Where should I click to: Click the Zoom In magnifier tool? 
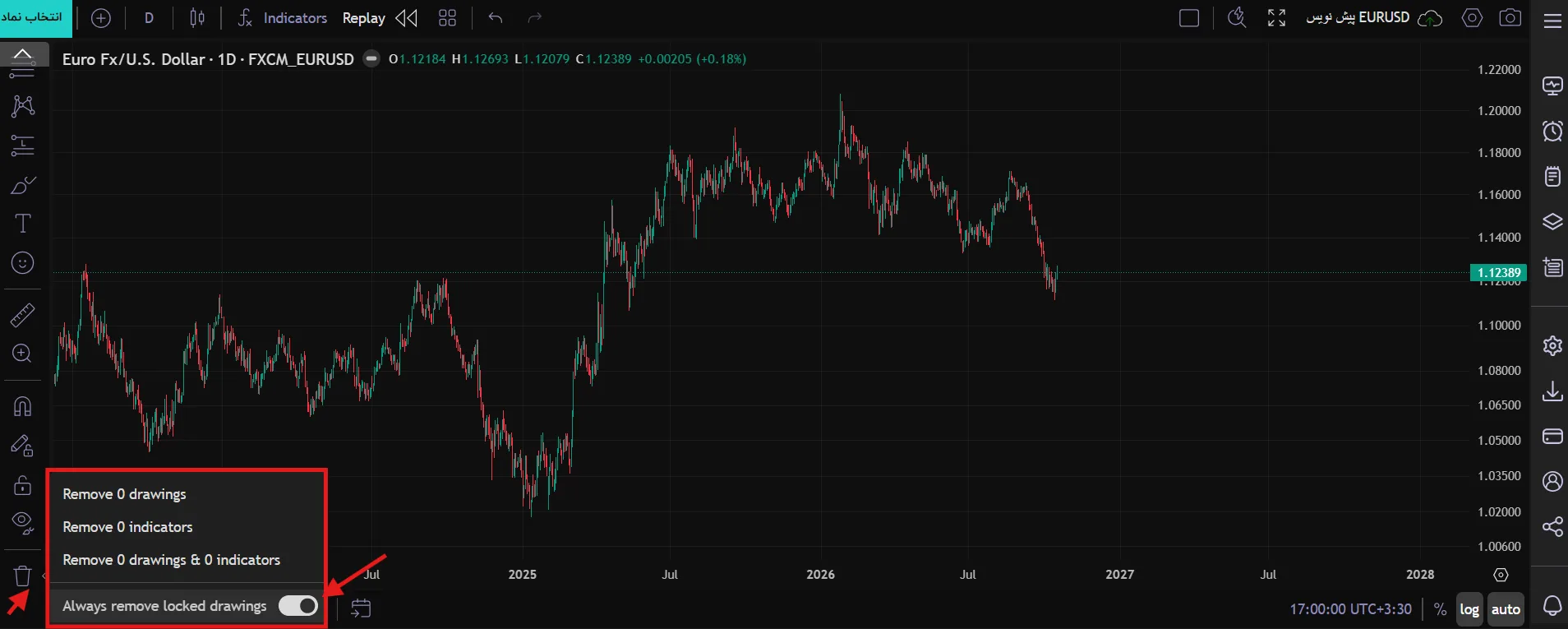pos(22,354)
